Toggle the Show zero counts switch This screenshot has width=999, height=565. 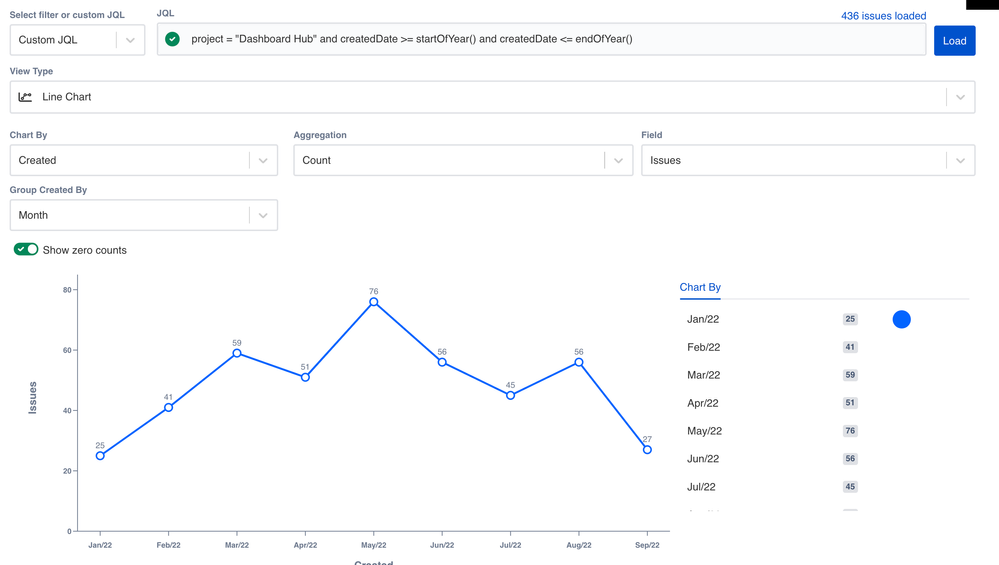pos(26,250)
